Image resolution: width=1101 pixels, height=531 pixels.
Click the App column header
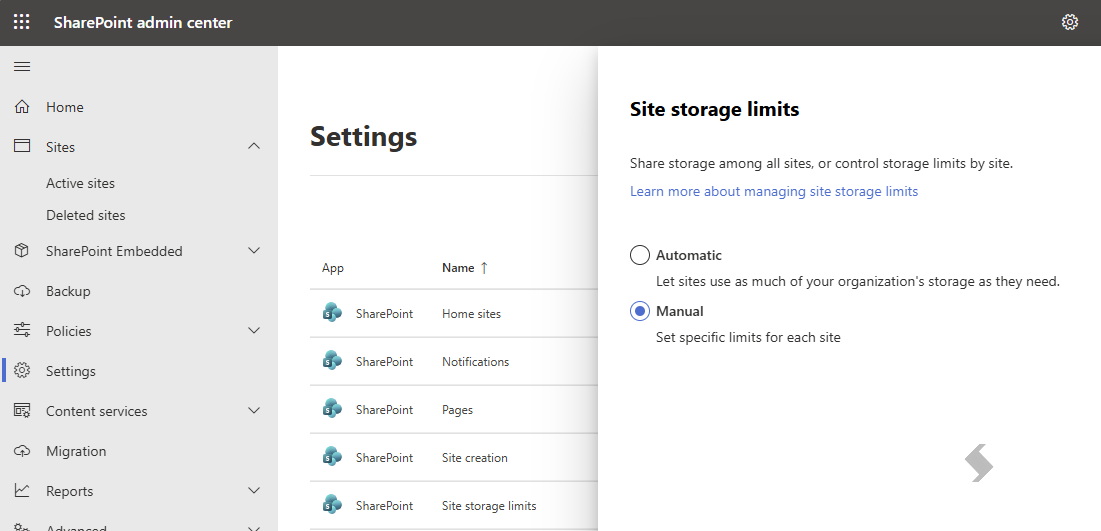(333, 268)
